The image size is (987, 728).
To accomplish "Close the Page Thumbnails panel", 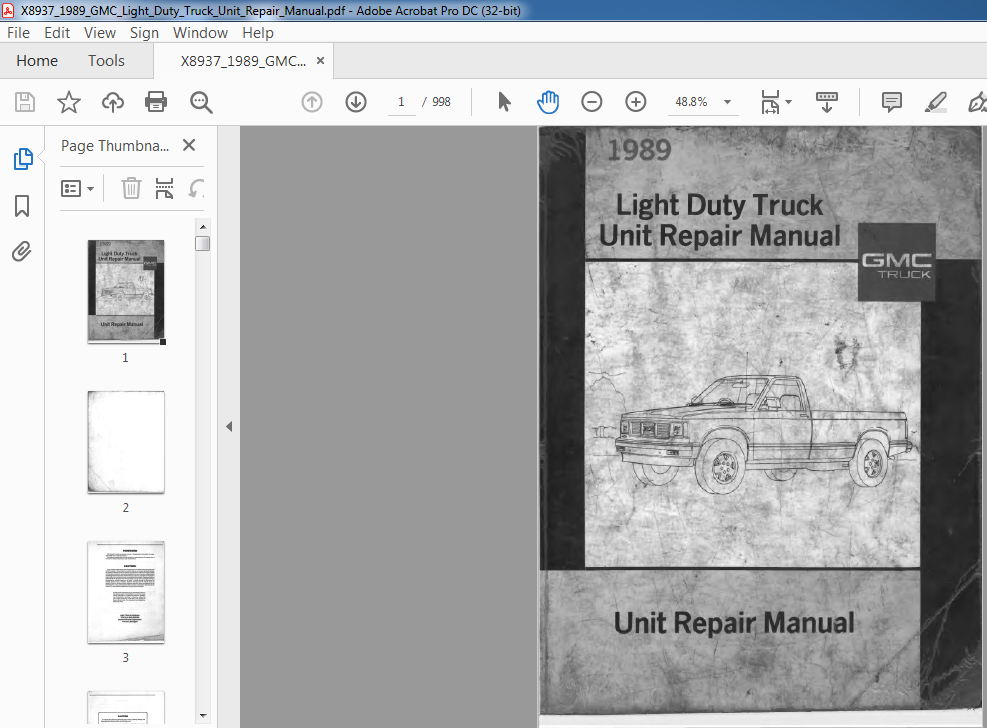I will (188, 145).
